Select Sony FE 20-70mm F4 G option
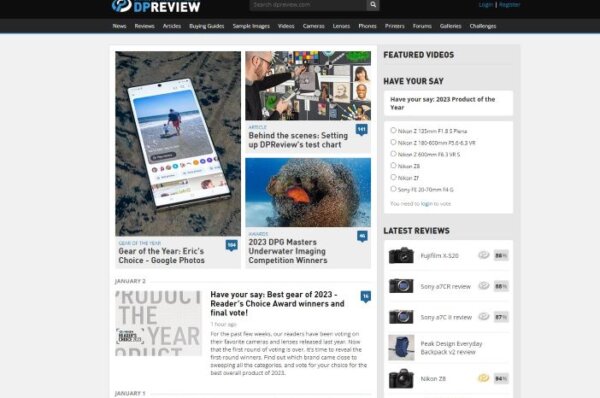This screenshot has height=398, width=600. [x=393, y=189]
